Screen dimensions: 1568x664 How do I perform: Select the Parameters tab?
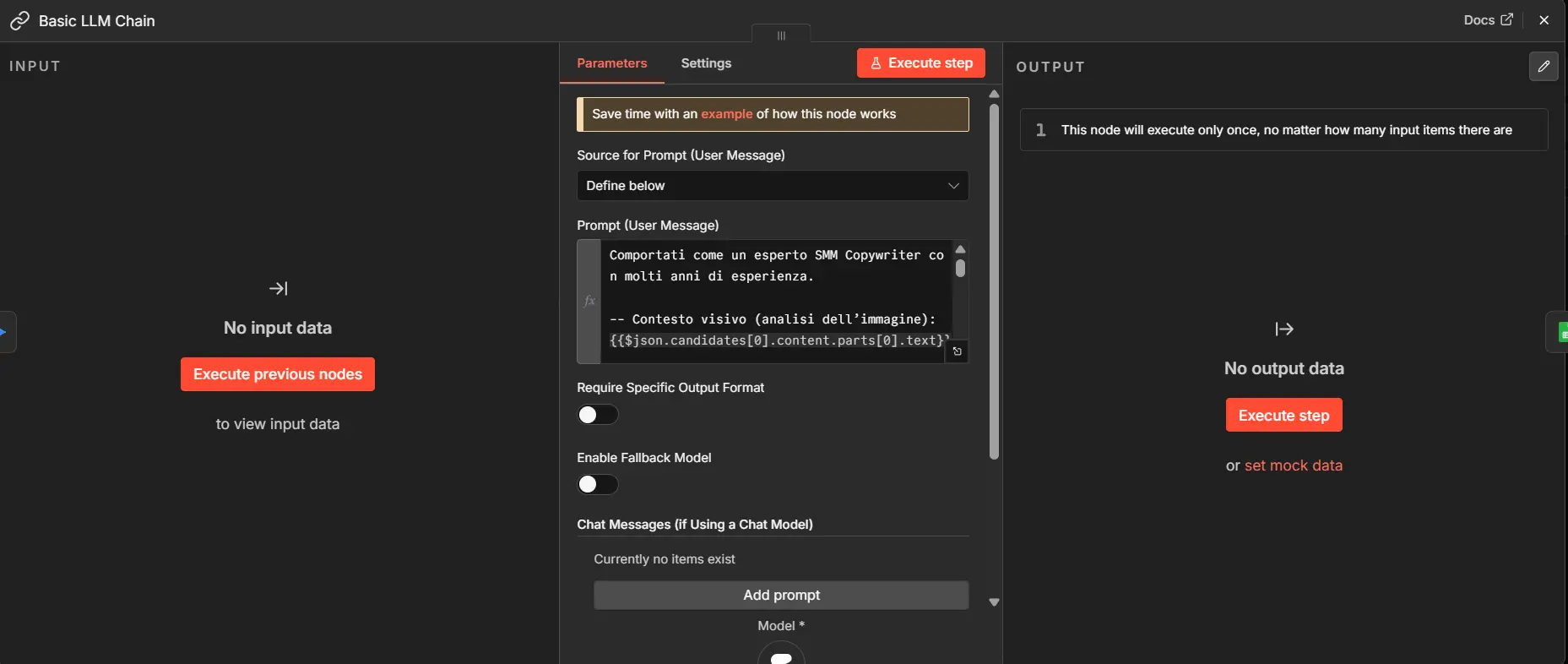[612, 63]
